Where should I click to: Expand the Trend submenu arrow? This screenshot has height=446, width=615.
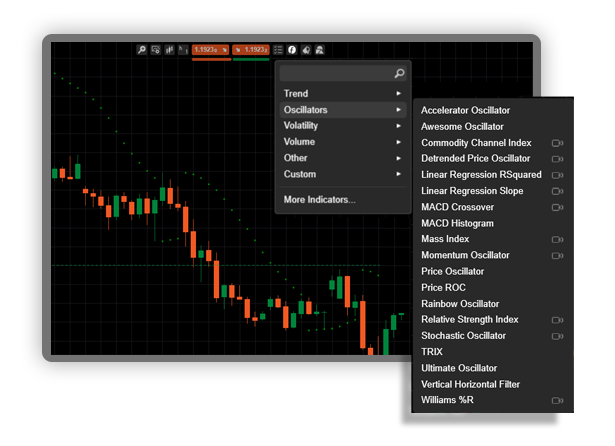click(398, 93)
